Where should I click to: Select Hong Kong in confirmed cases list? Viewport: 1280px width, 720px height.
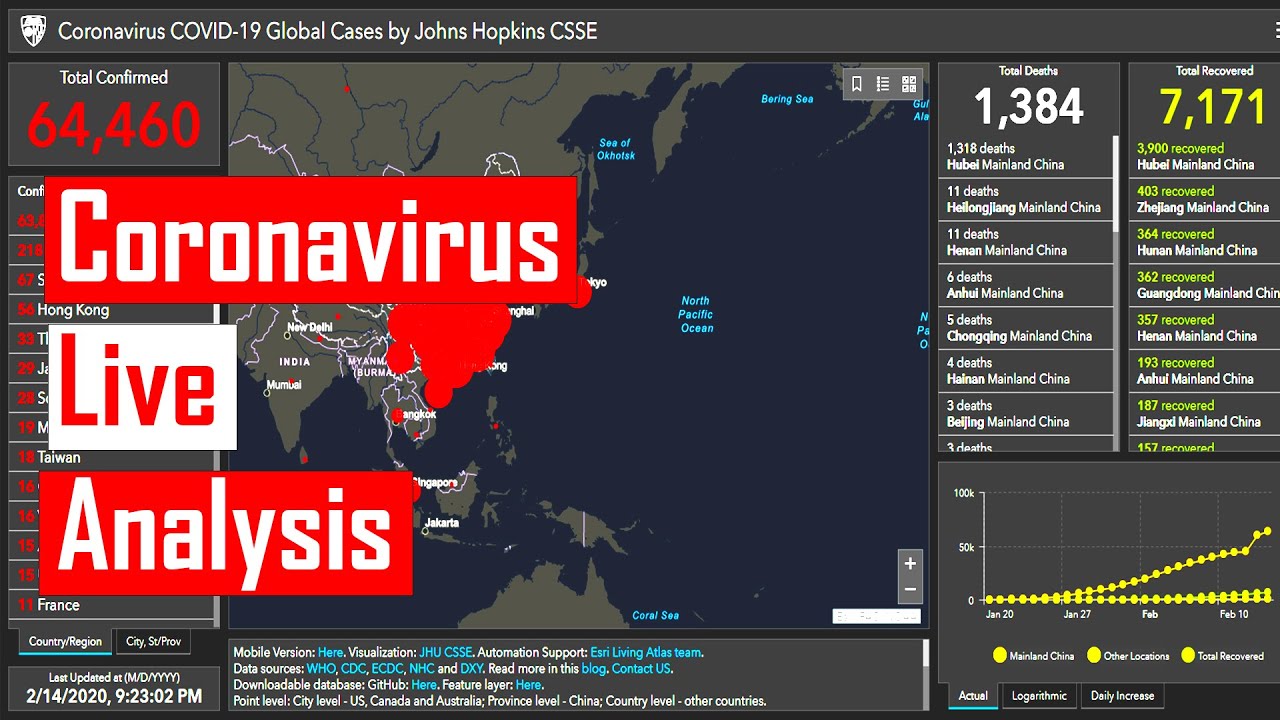(x=113, y=310)
